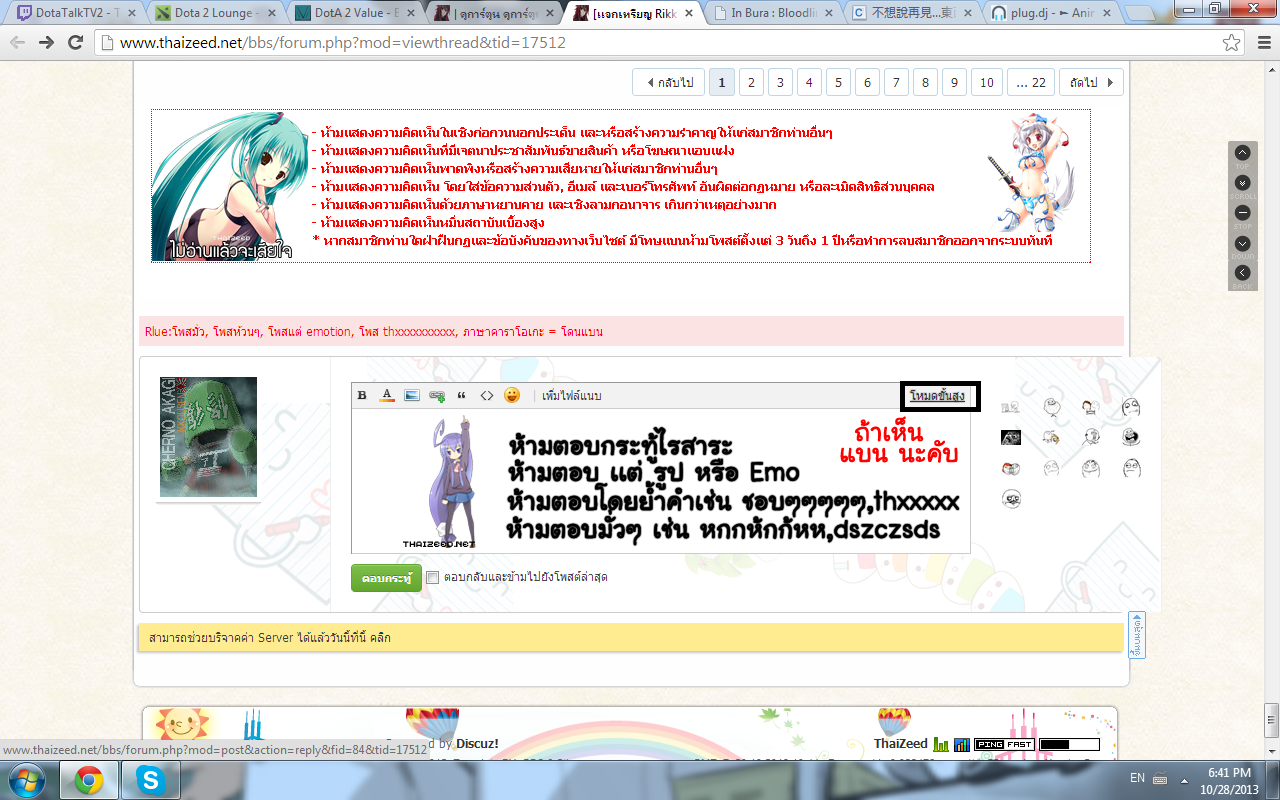Jump to last page ... 22

(x=1031, y=82)
